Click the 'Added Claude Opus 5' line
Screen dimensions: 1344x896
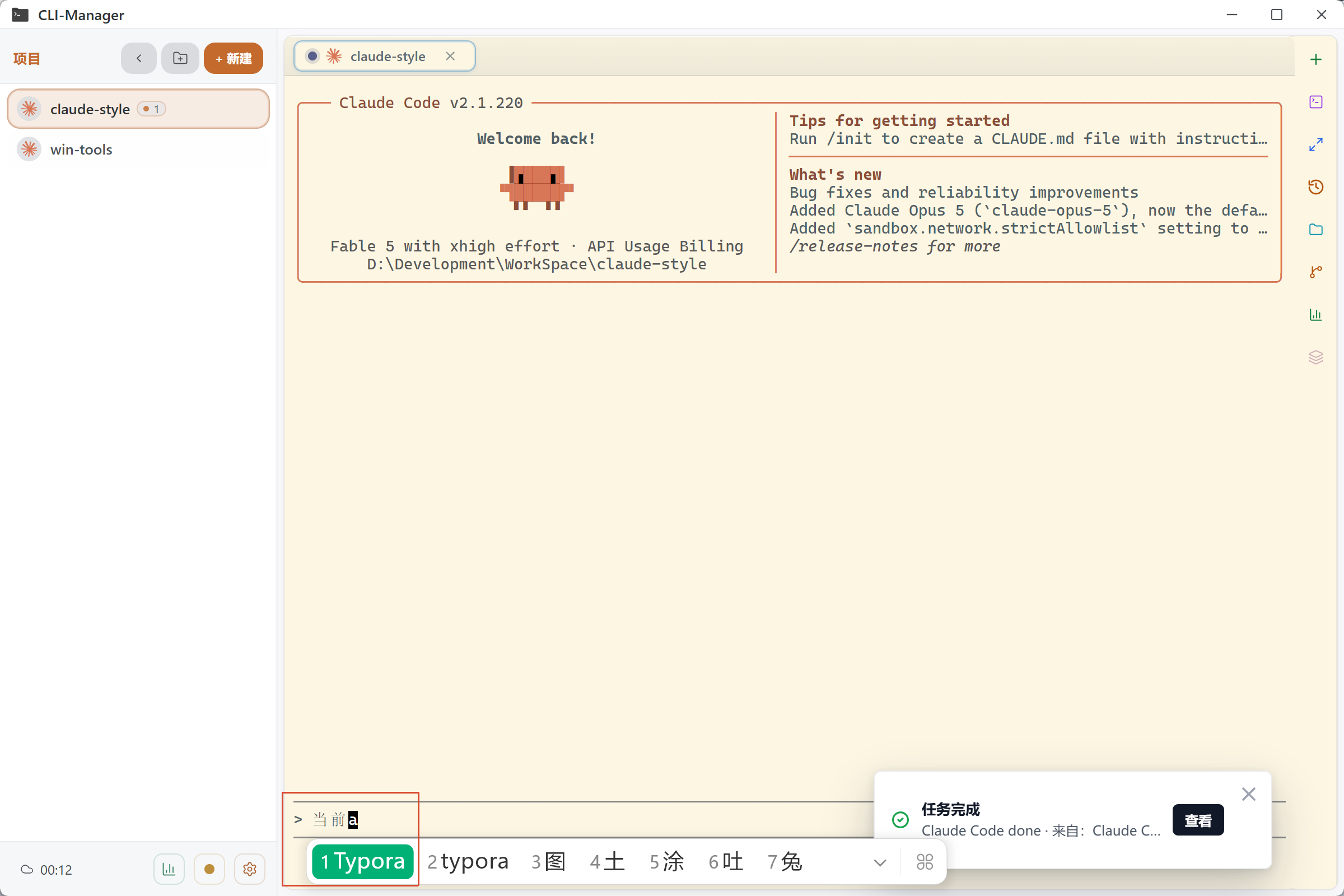click(1029, 211)
